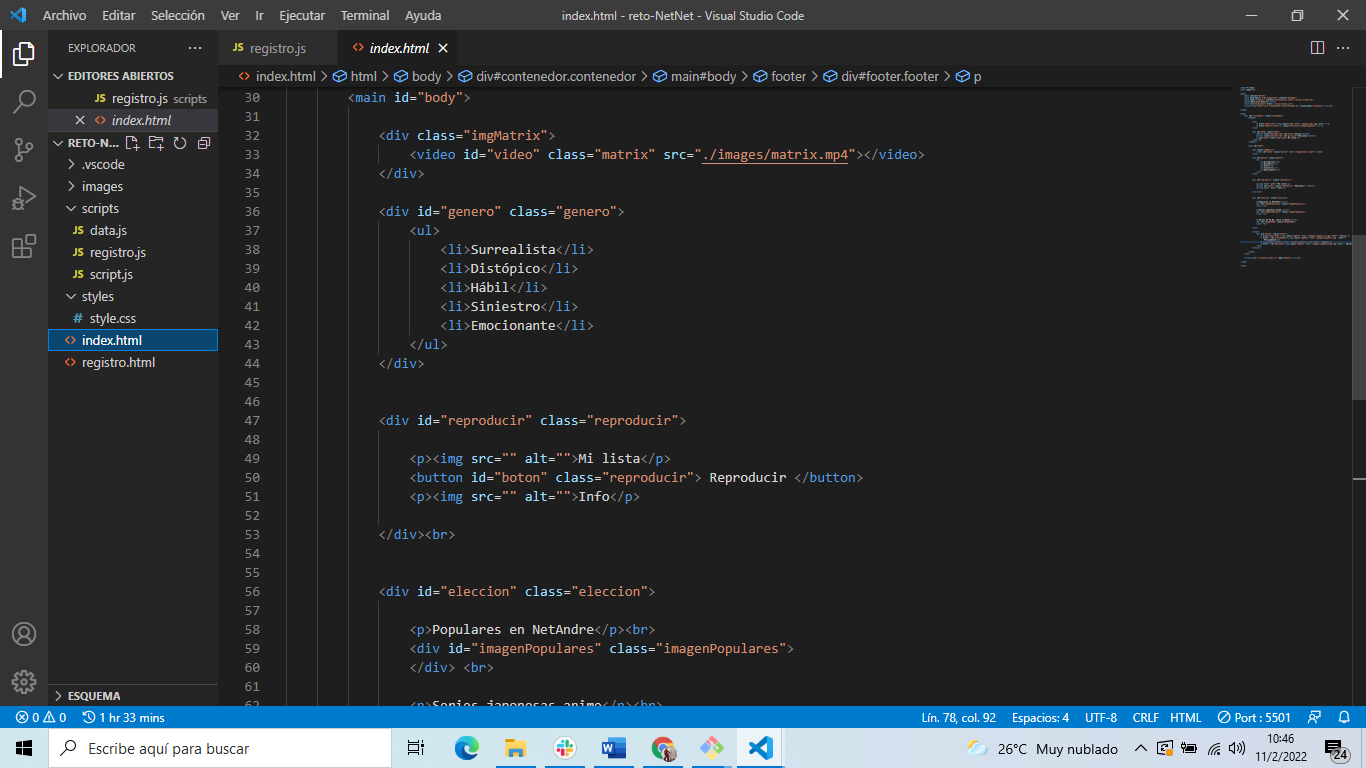This screenshot has width=1366, height=768.
Task: Click the Split Editor icon
Action: pyautogui.click(x=1317, y=48)
